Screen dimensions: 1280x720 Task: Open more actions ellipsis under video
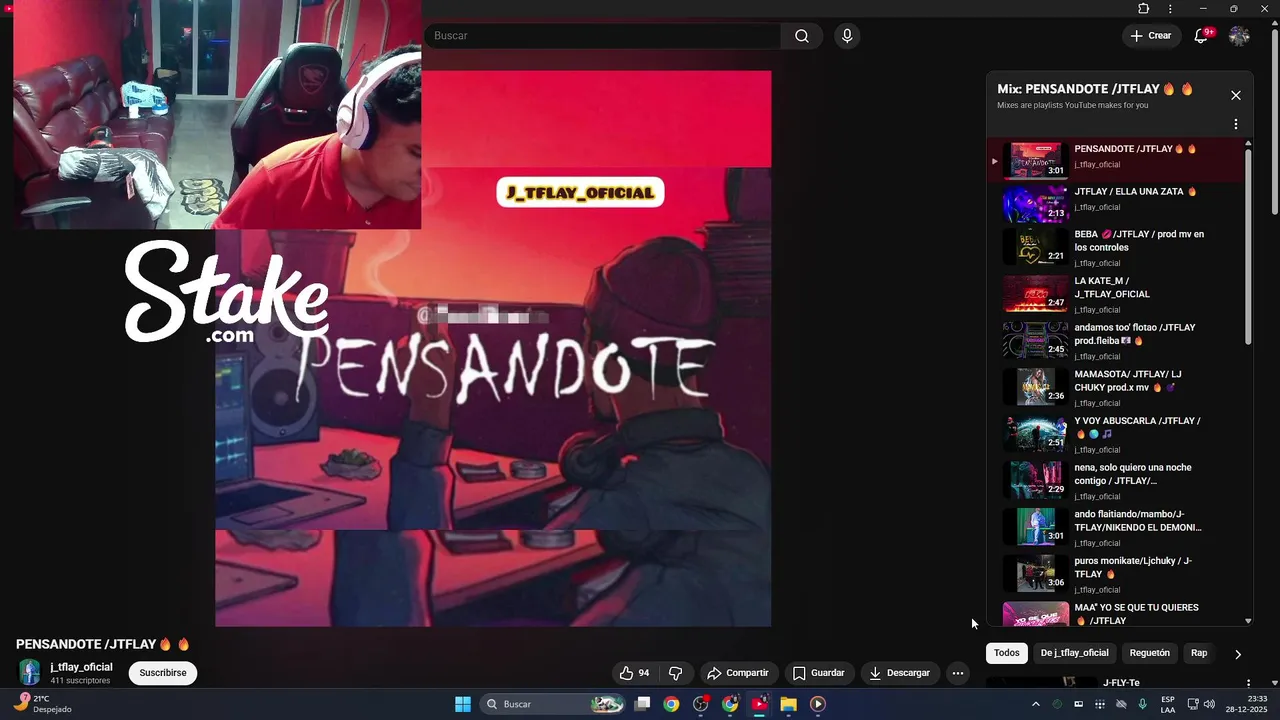(x=957, y=673)
